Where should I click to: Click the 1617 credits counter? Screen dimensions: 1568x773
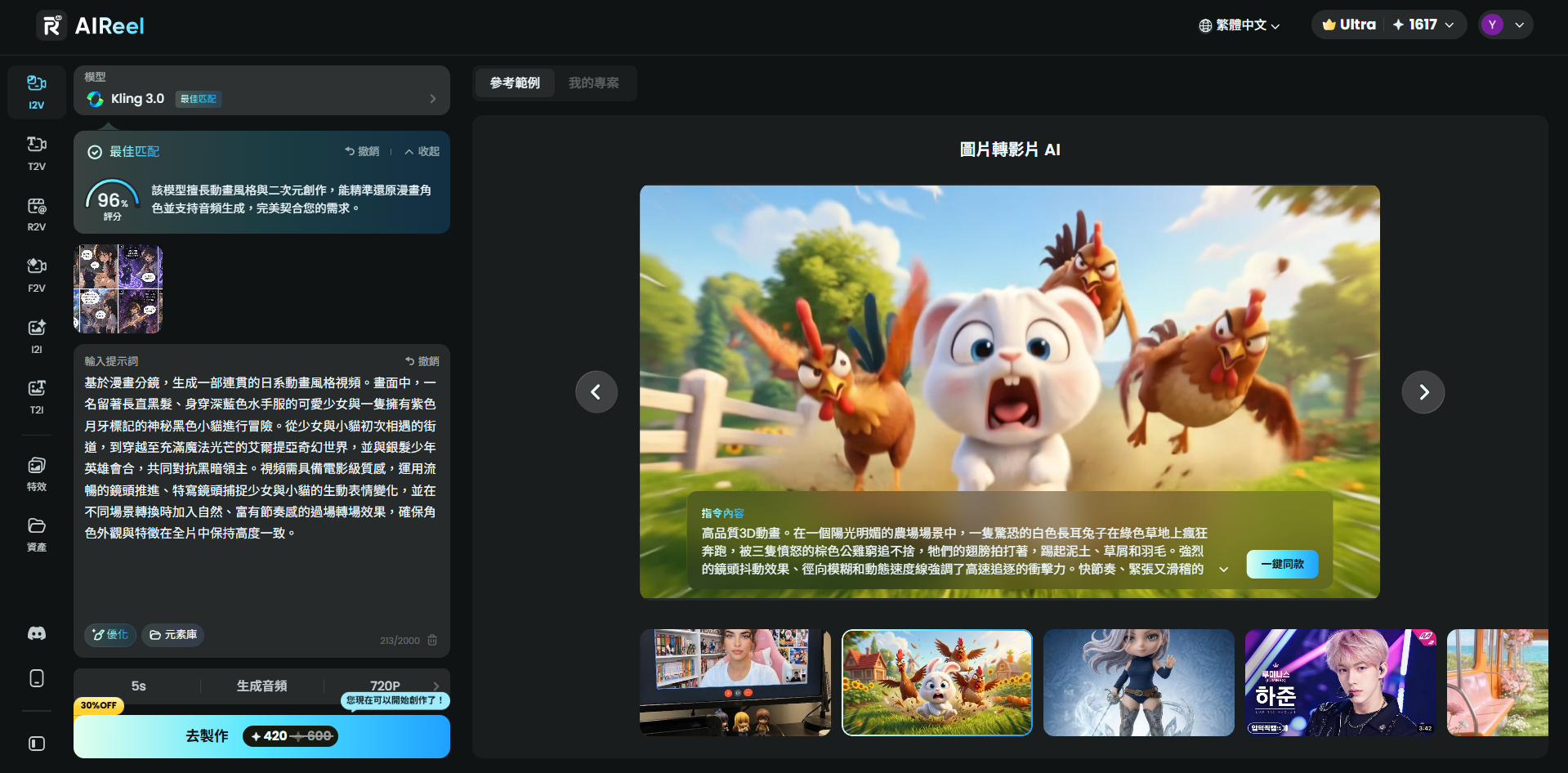click(x=1423, y=25)
